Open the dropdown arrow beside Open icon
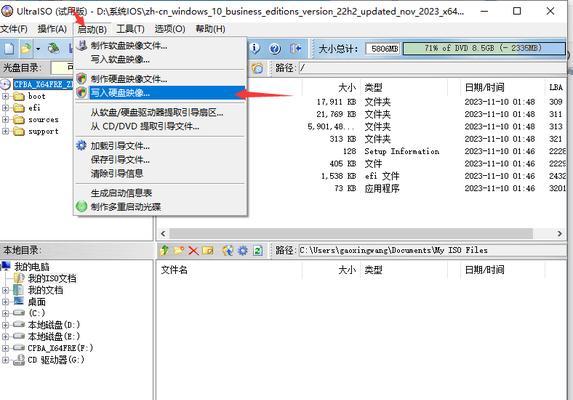This screenshot has width=573, height=400. click(38, 49)
